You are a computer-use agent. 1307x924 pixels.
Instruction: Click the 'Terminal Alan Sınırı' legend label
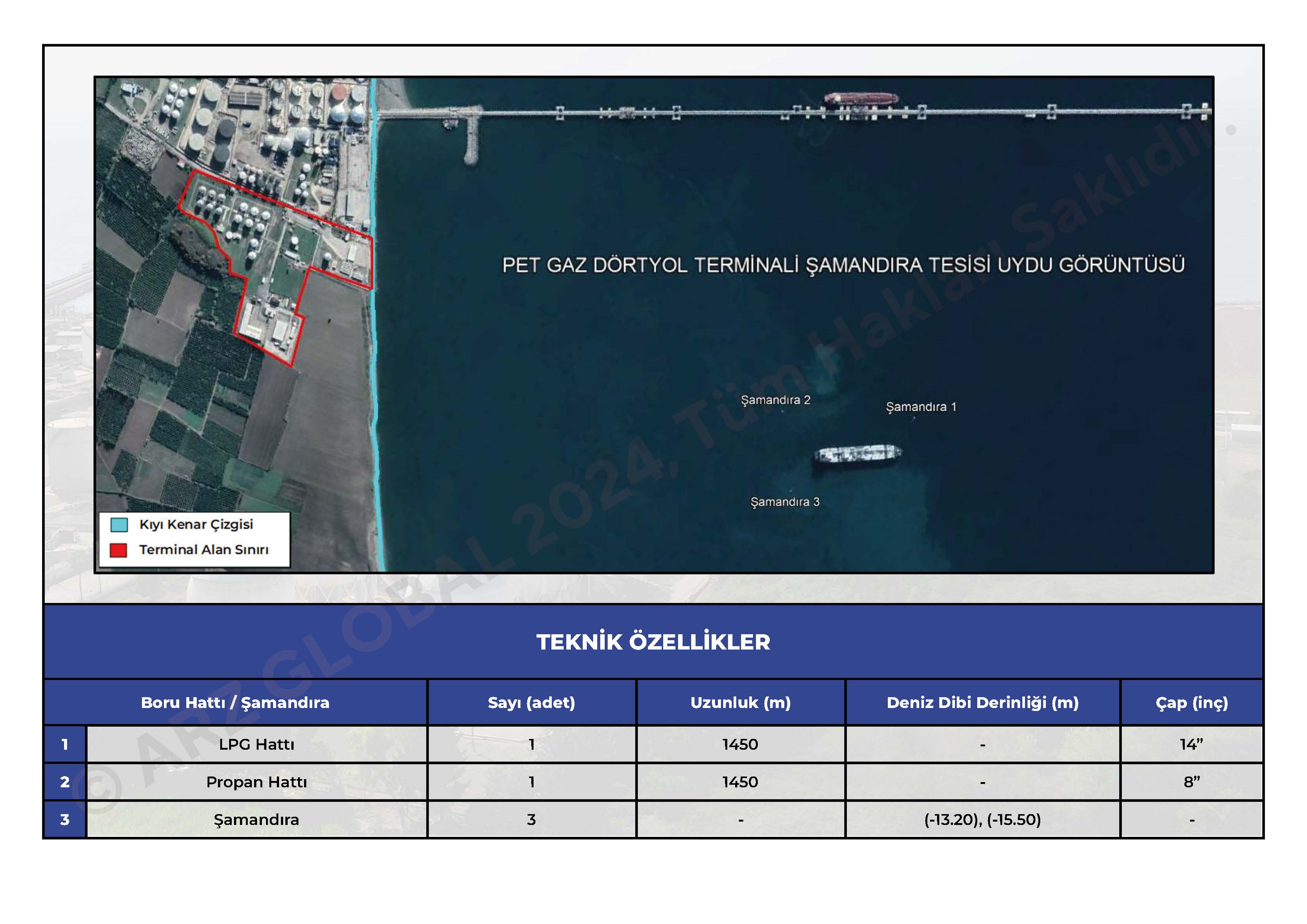click(x=204, y=550)
